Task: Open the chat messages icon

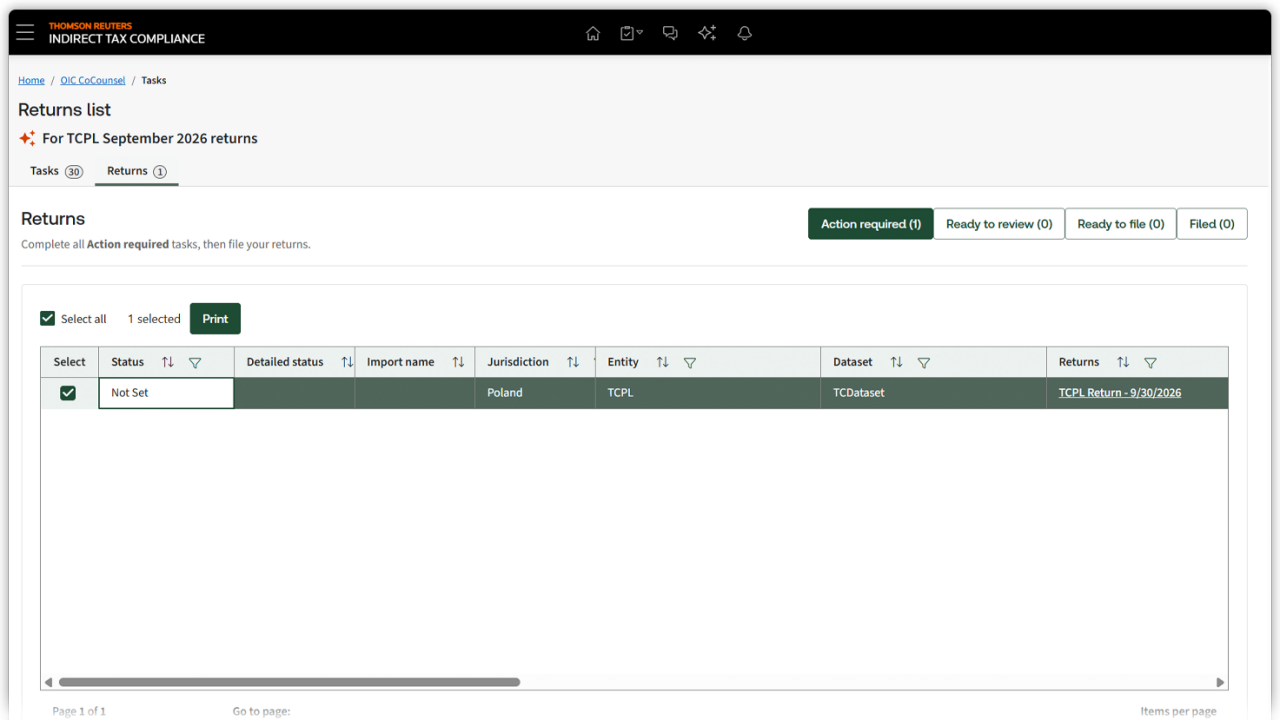Action: [670, 33]
